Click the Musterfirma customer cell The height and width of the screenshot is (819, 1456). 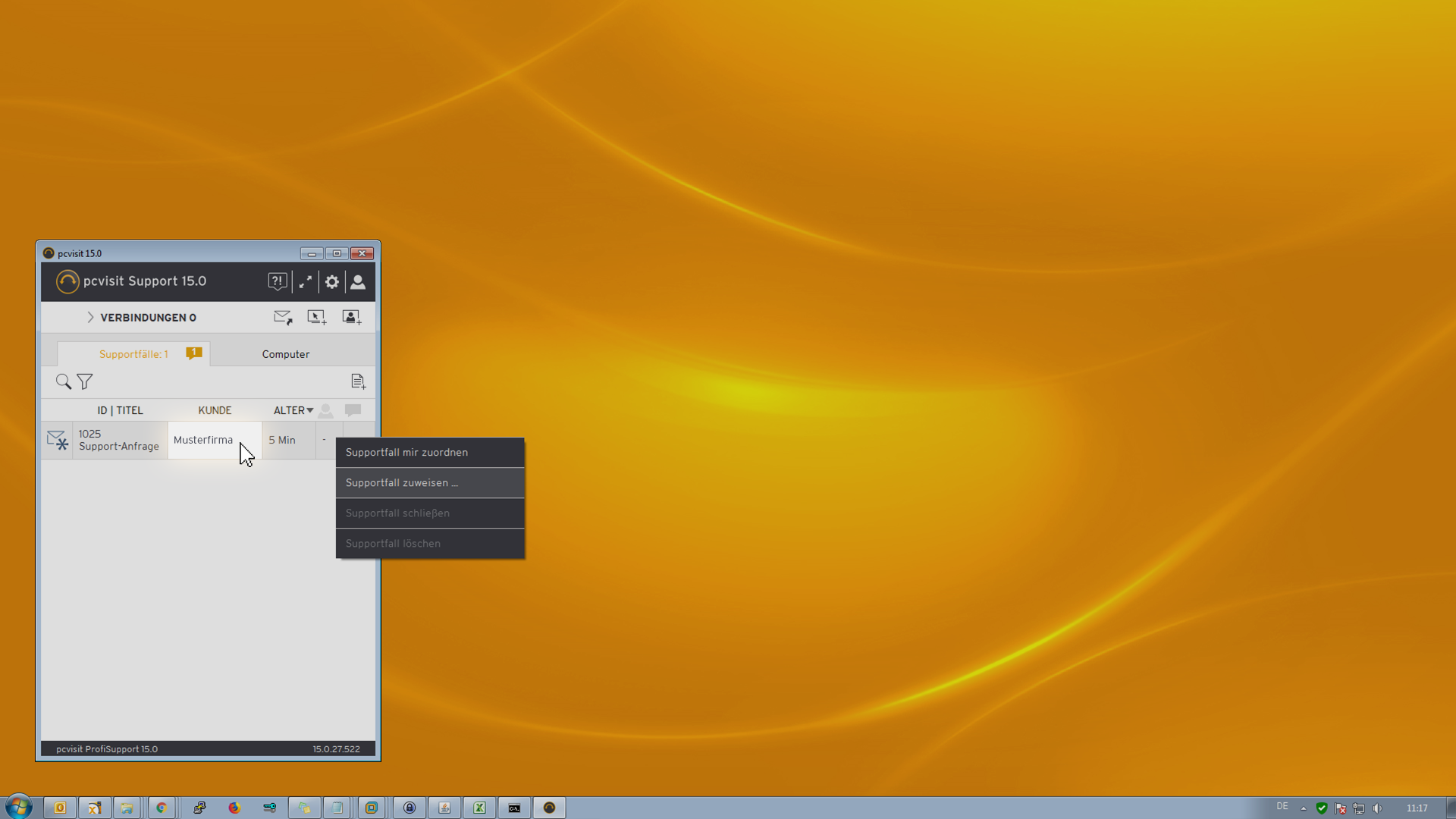215,441
